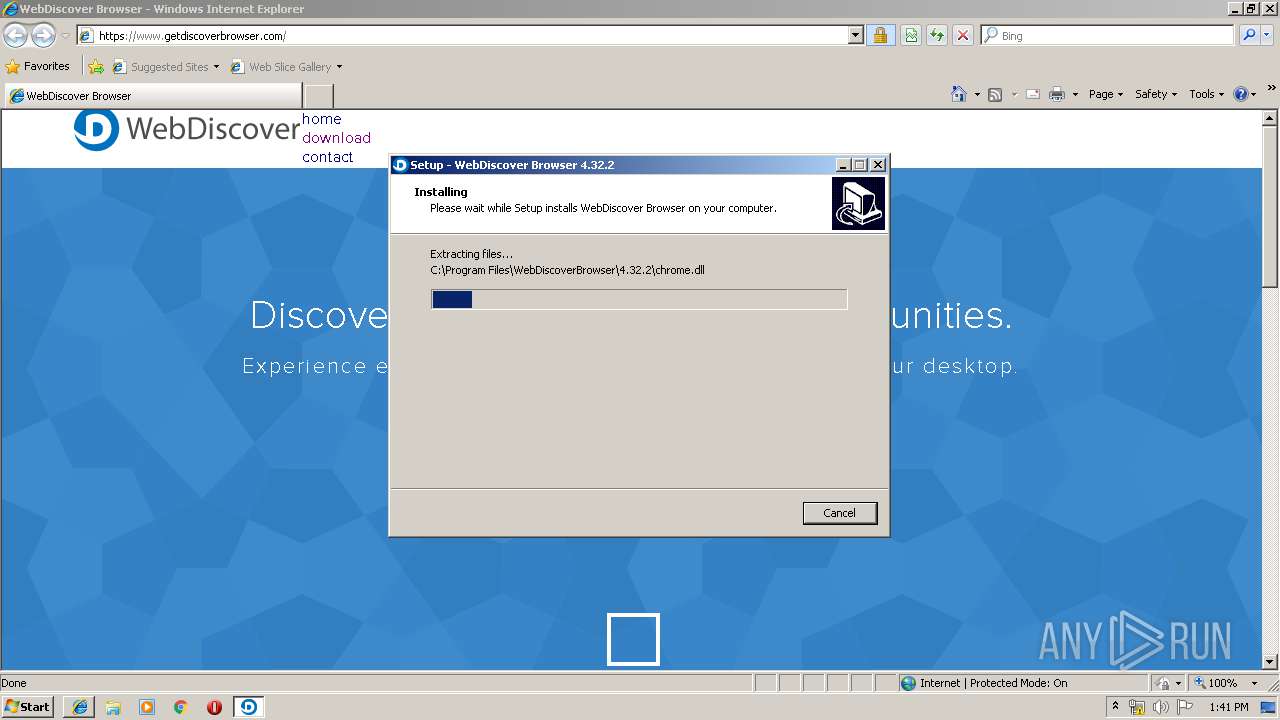Click the Setup dialog title bar icon
Image resolution: width=1280 pixels, height=720 pixels.
tap(400, 165)
